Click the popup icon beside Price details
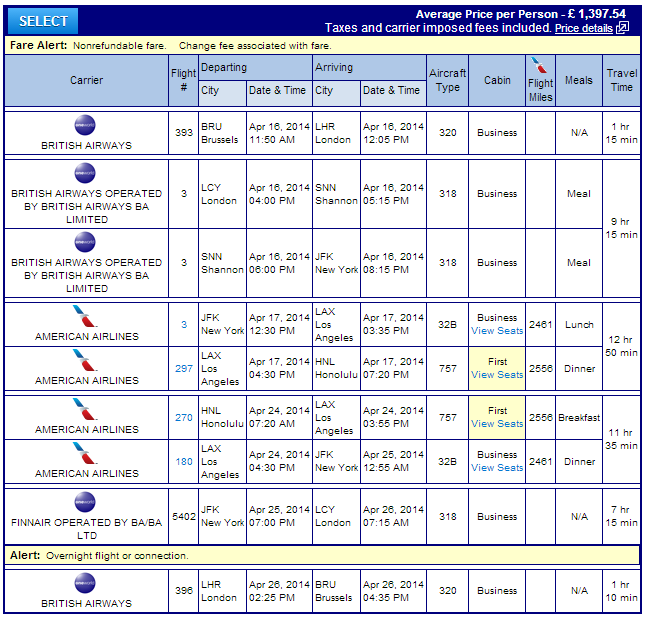The width and height of the screenshot is (647, 619). coord(622,27)
